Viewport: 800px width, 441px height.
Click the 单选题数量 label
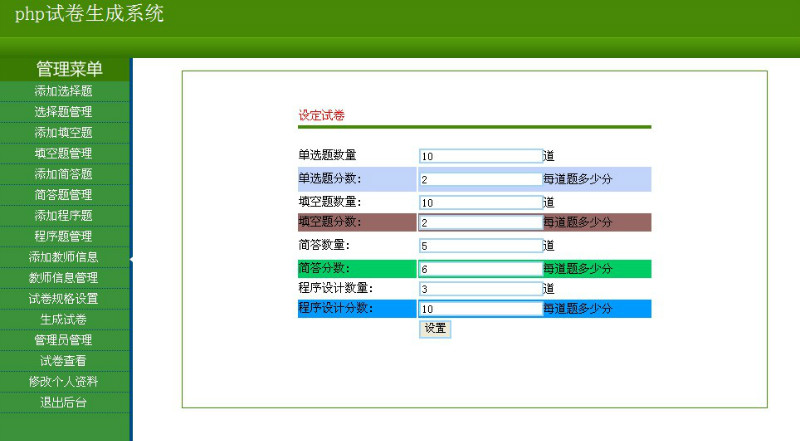[328, 155]
